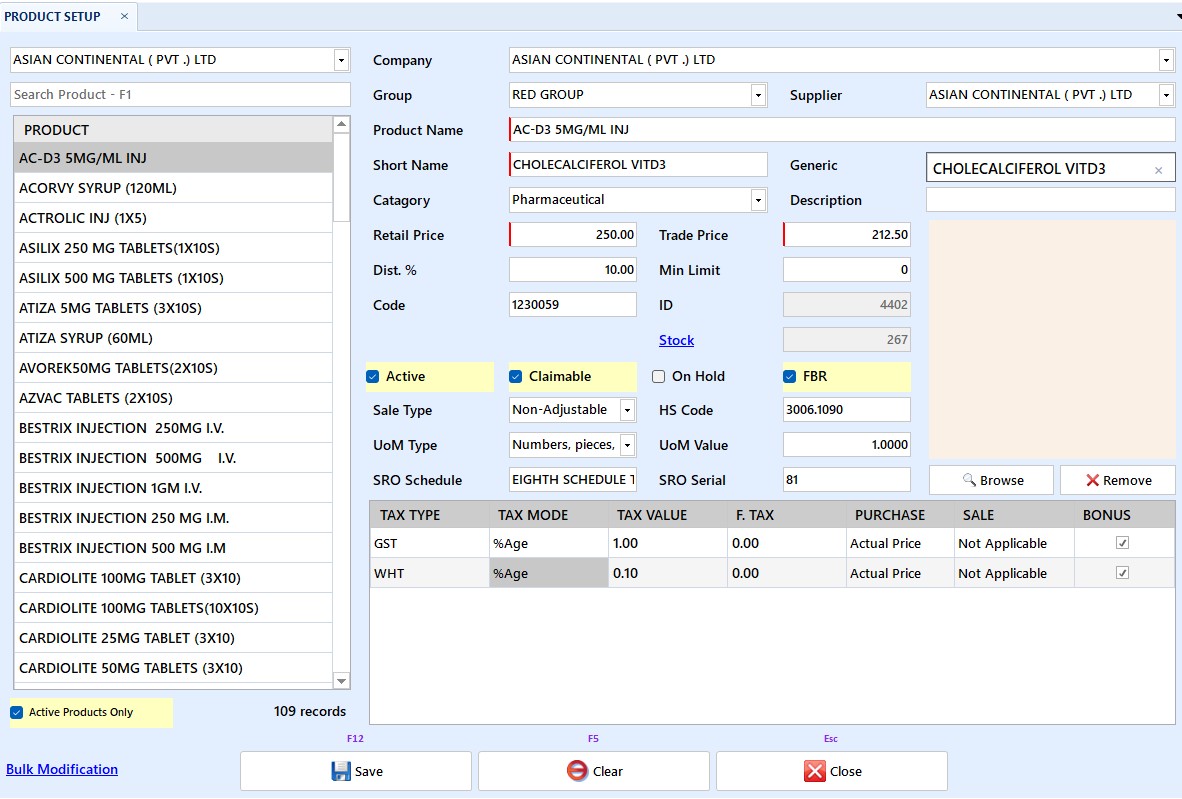Click the UoM Value field
1182x799 pixels.
847,445
